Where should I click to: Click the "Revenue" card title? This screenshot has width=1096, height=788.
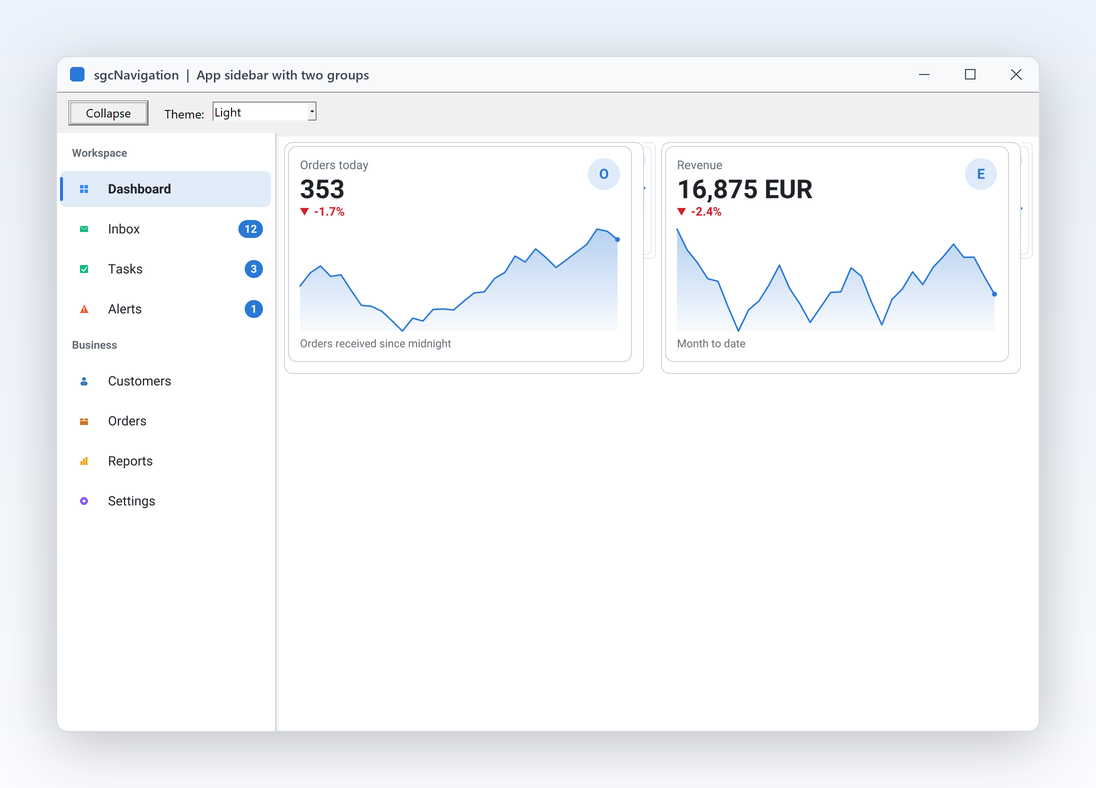(700, 165)
